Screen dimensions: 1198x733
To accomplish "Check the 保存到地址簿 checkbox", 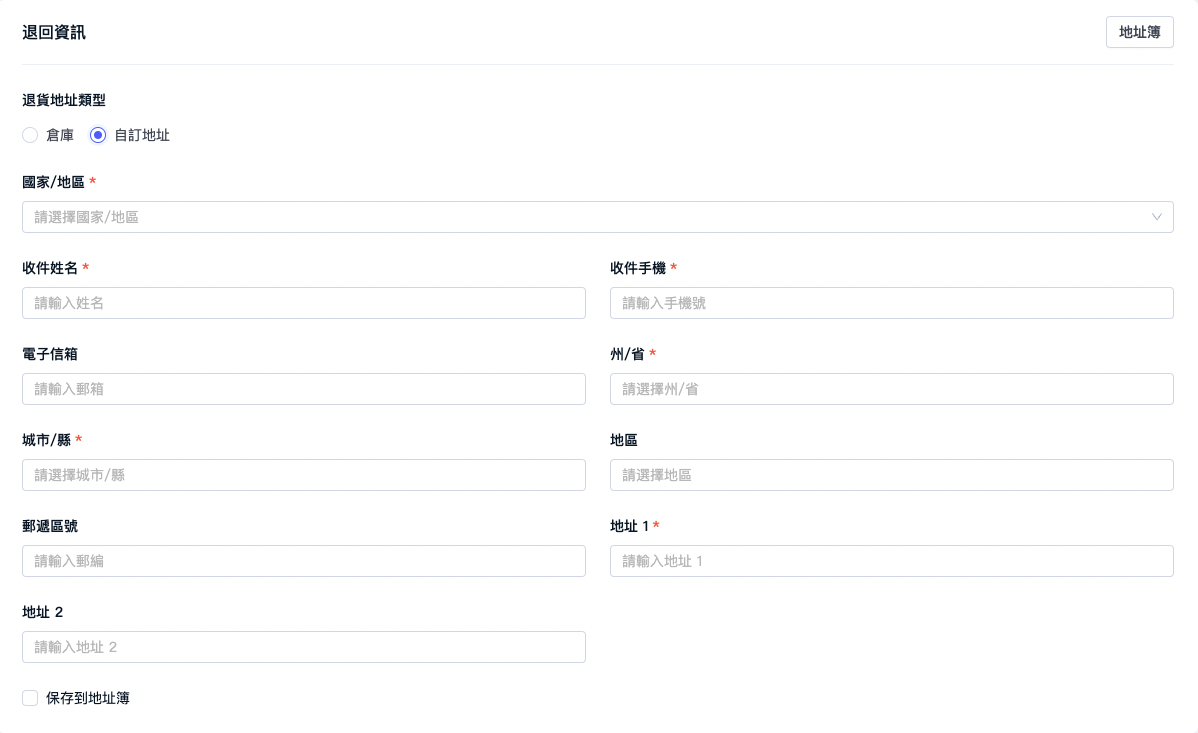I will 30,698.
